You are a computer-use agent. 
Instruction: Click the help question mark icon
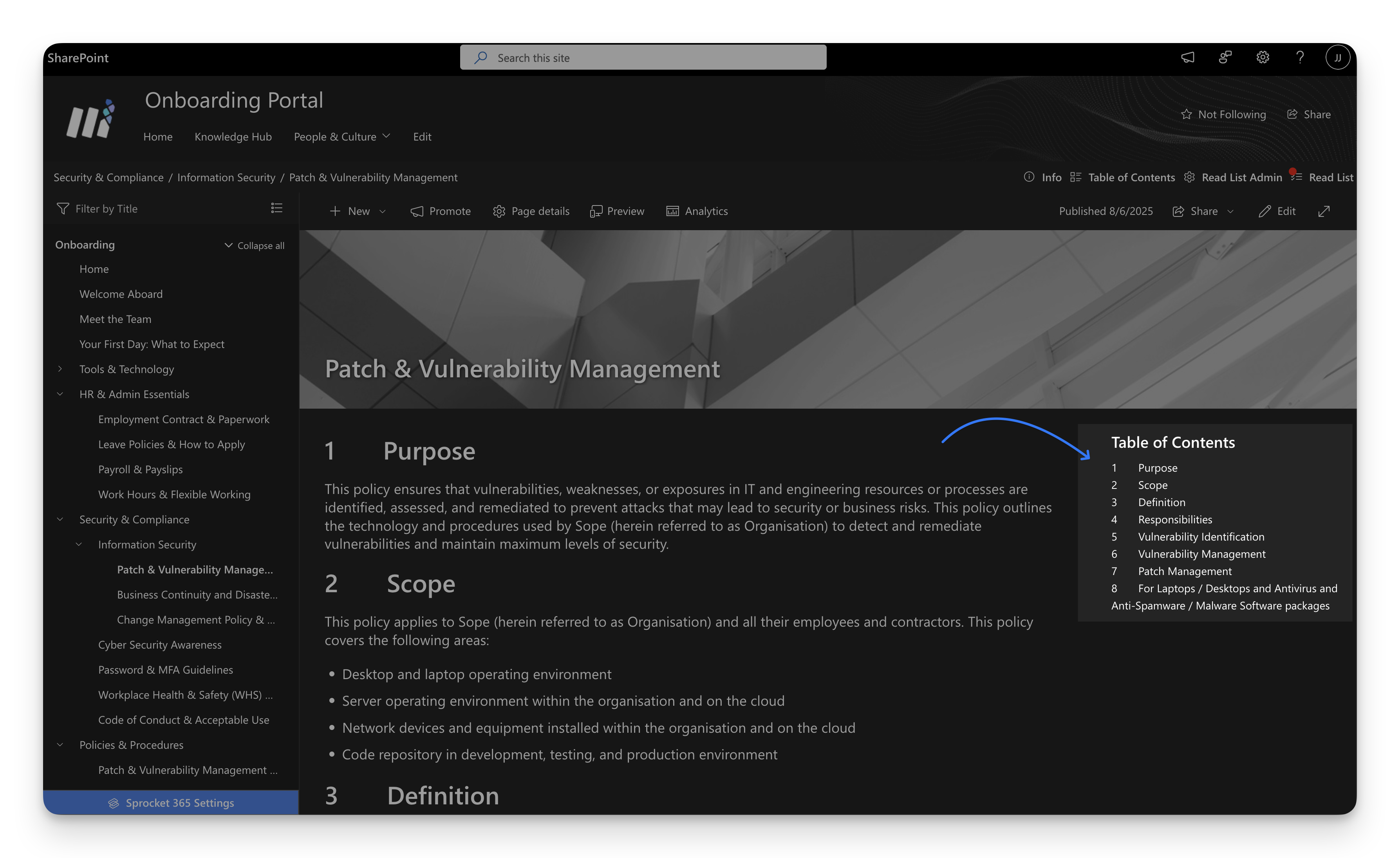click(1300, 58)
